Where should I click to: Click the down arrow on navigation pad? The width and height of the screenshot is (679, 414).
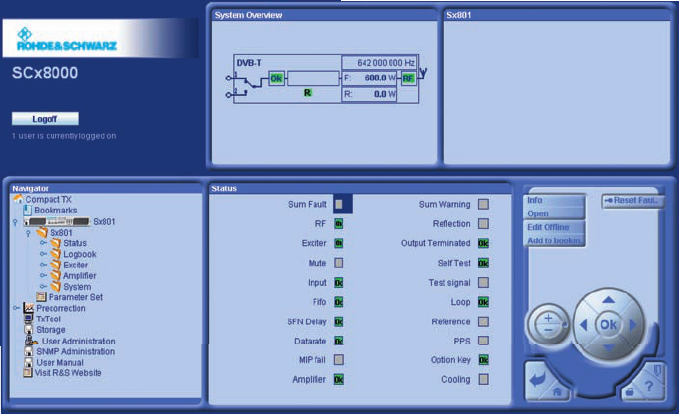pyautogui.click(x=609, y=348)
